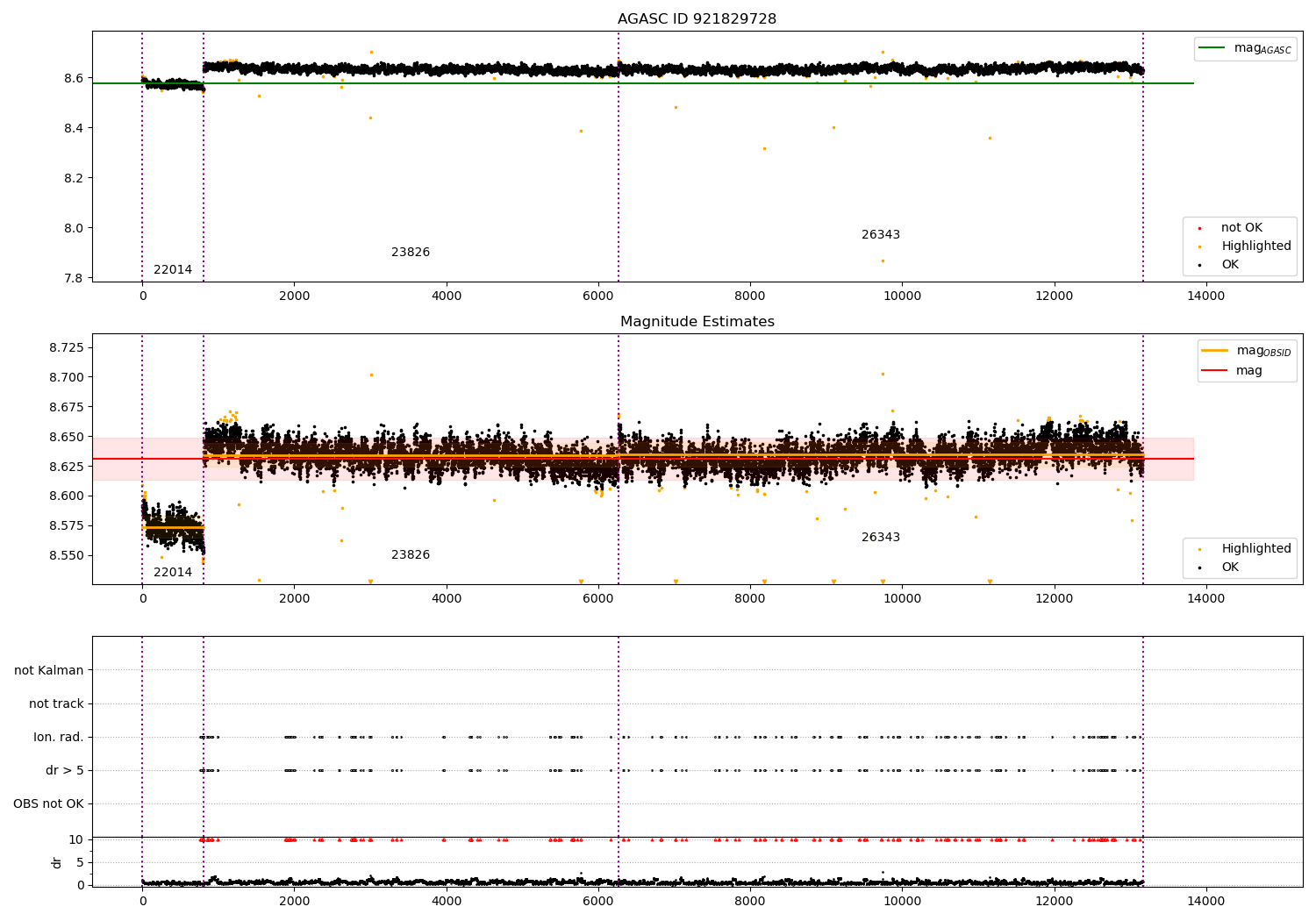Click the 'dr' y-axis label at the bottom

(57, 862)
